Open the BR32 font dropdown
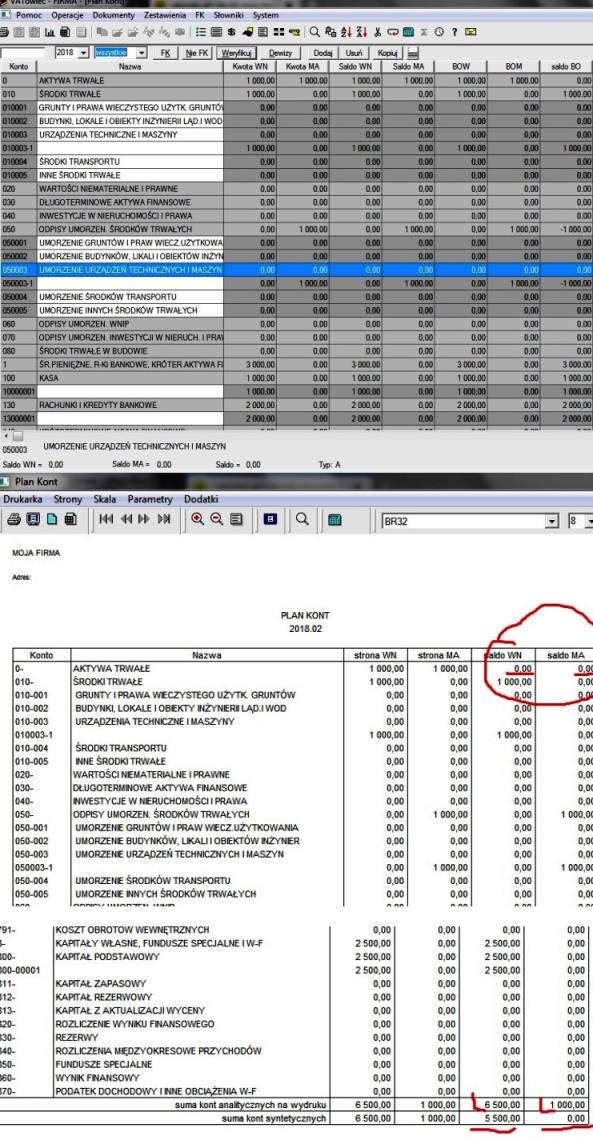The image size is (593, 1140). click(552, 521)
